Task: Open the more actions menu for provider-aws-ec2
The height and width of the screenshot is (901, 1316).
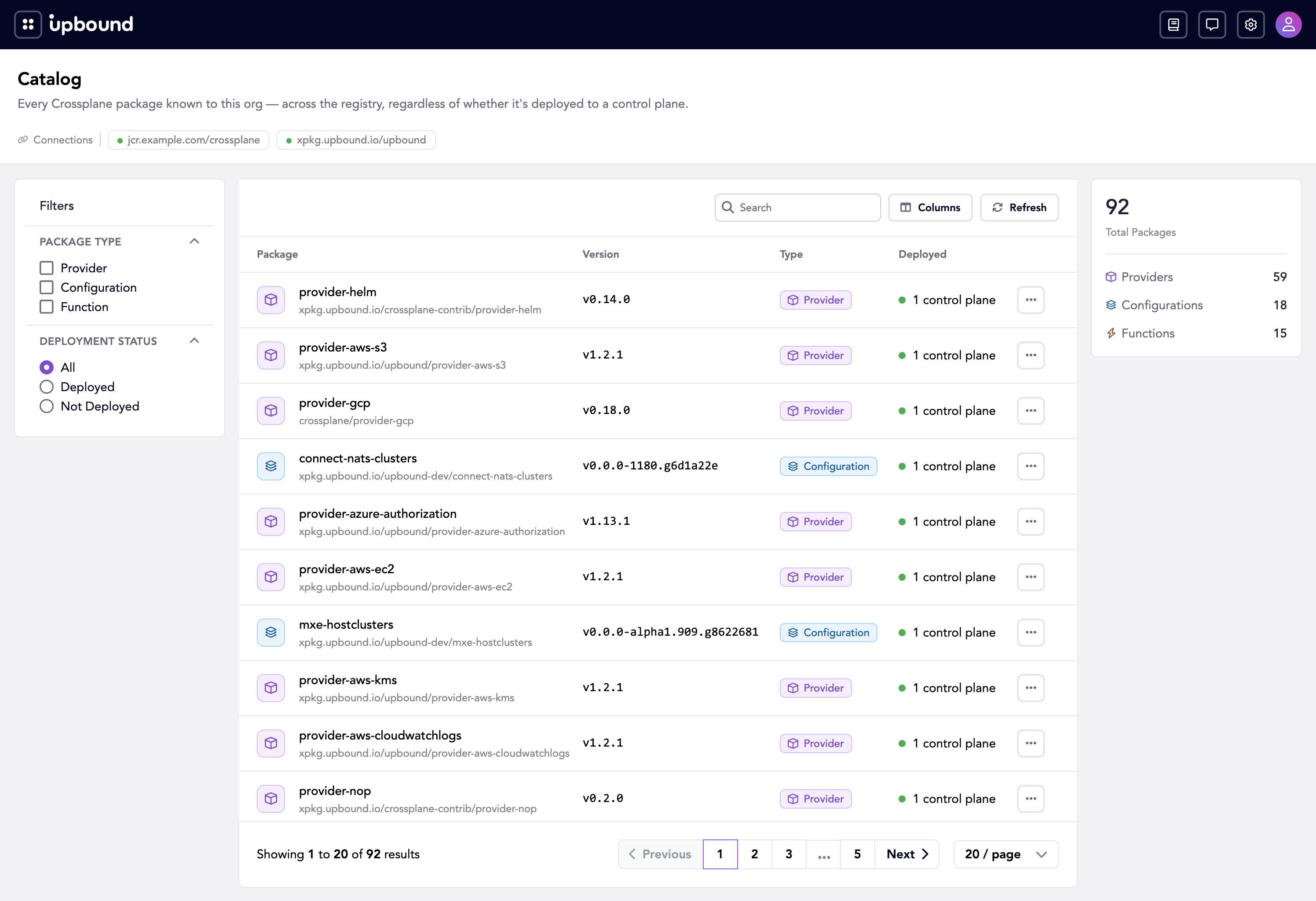Action: [x=1031, y=577]
